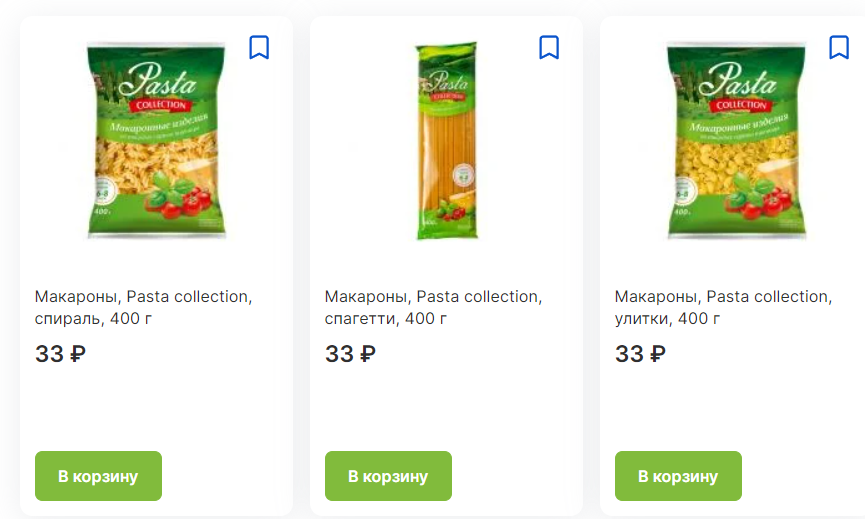Open 'Макароны, Pasta collection, улитки' title link

pos(723,307)
